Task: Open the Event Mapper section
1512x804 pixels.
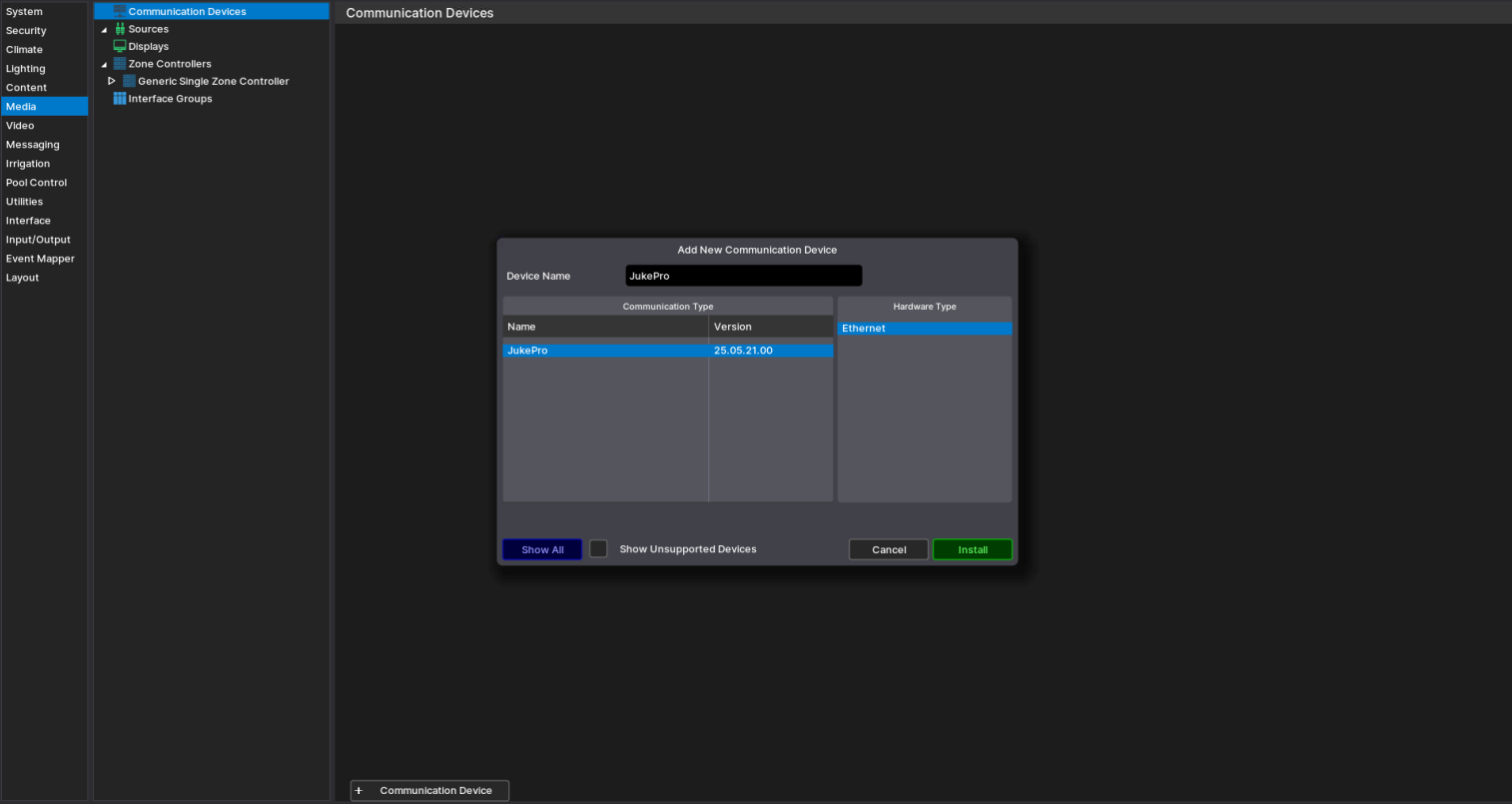Action: click(44, 259)
